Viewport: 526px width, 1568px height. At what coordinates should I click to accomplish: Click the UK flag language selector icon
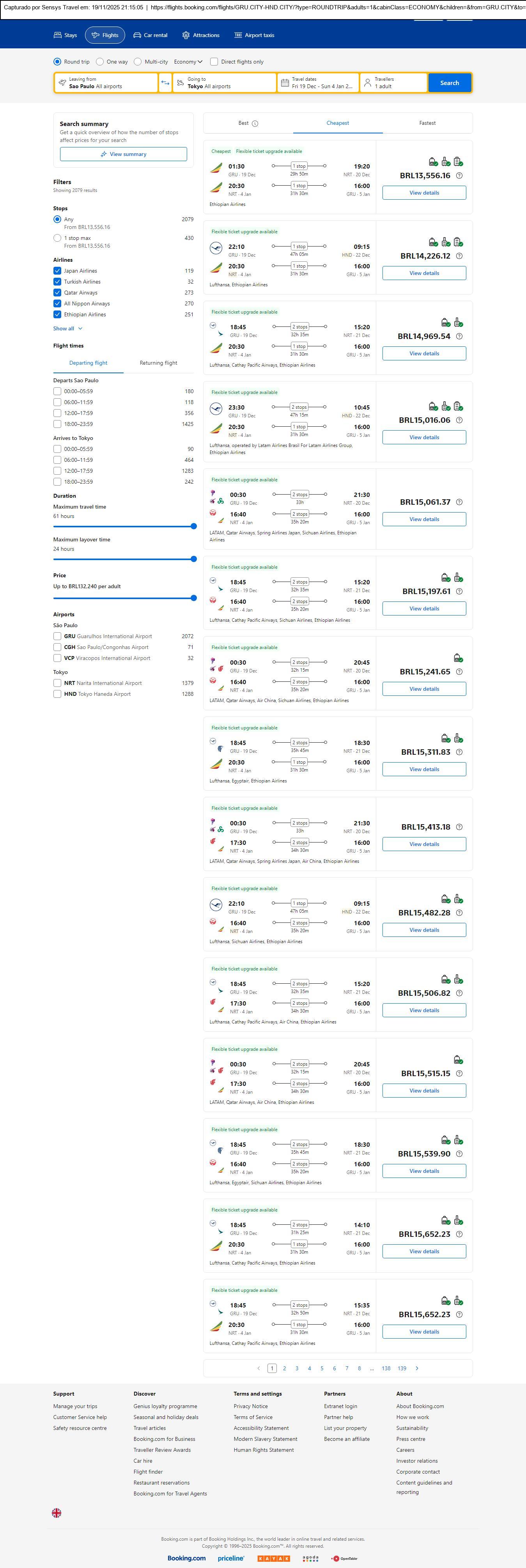57,1513
